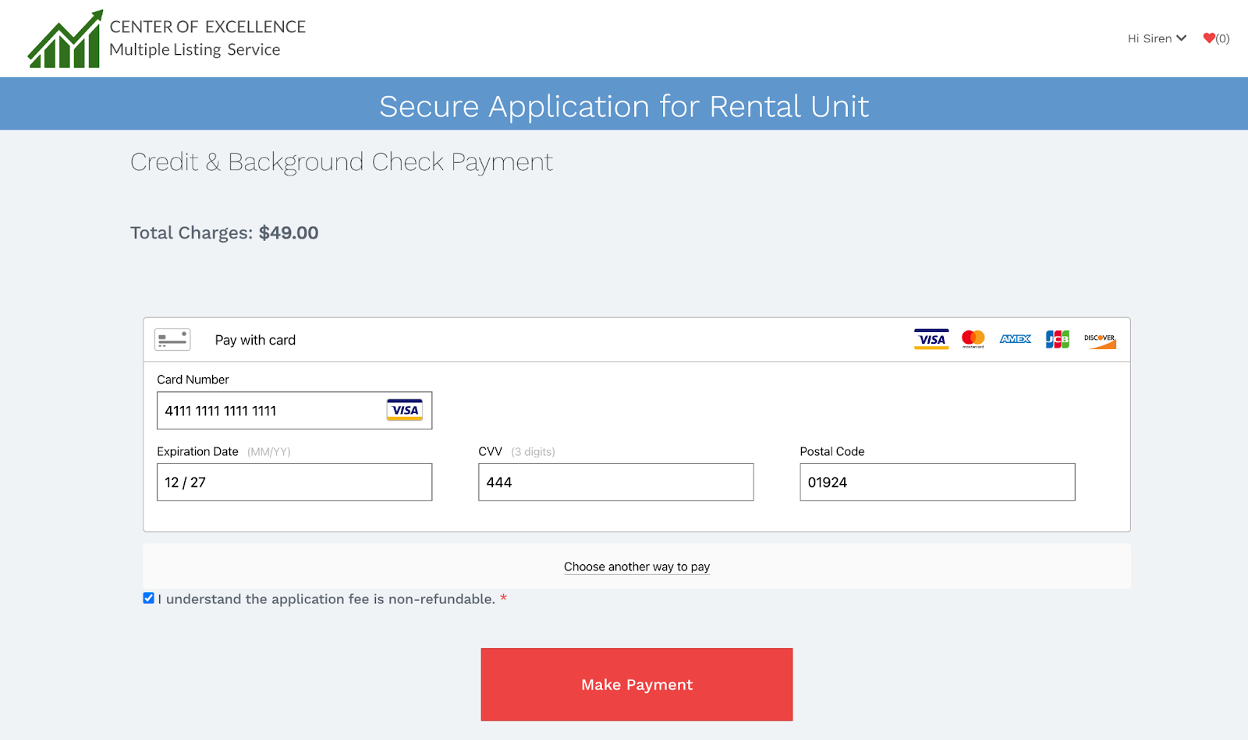Screen dimensions: 1248x740
Task: Click the Visa badge inside Card Number field
Action: coord(405,410)
